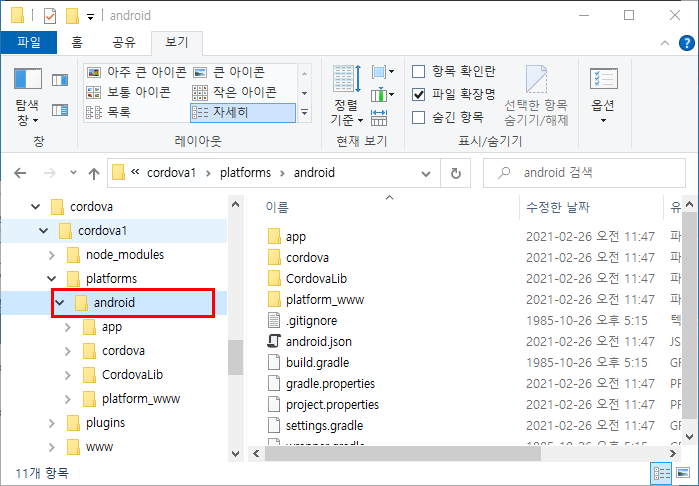Select project.properties file
The height and width of the screenshot is (486, 699).
[332, 404]
